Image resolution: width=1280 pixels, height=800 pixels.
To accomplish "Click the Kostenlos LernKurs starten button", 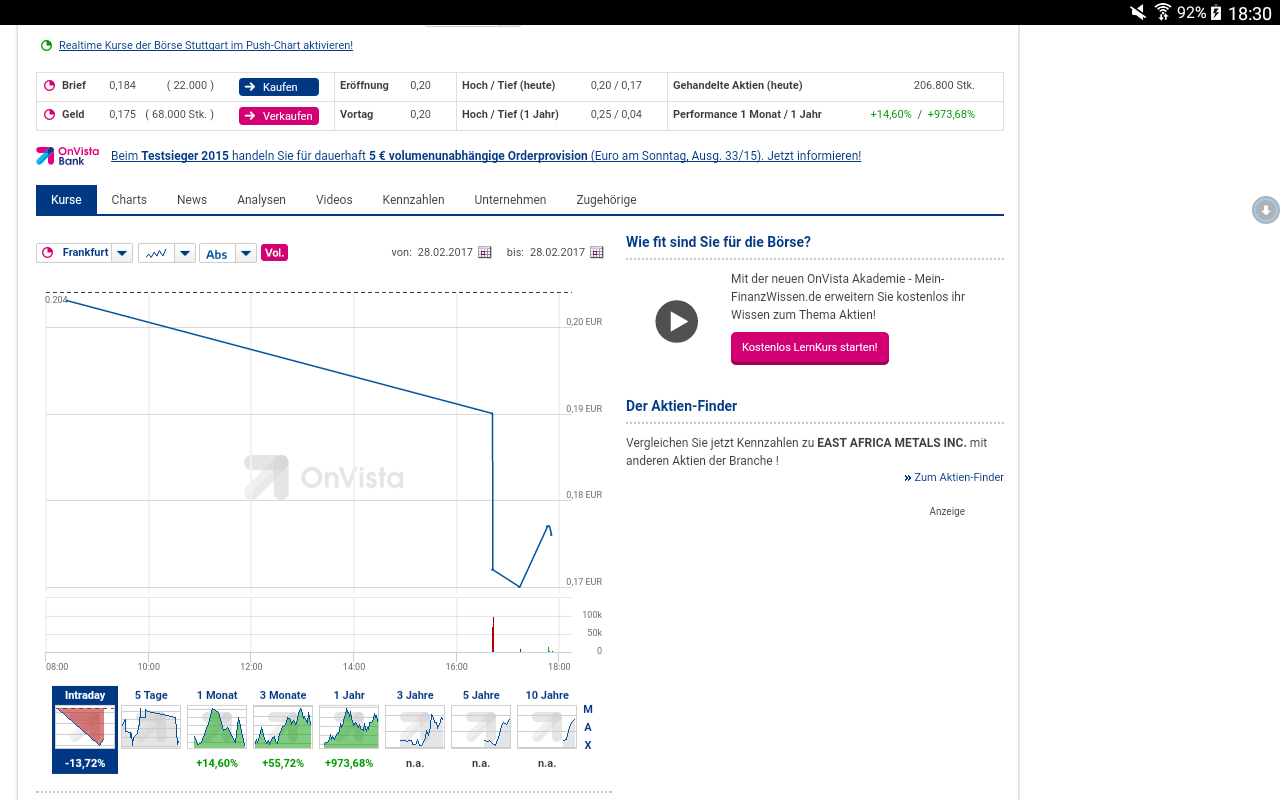I will (809, 348).
